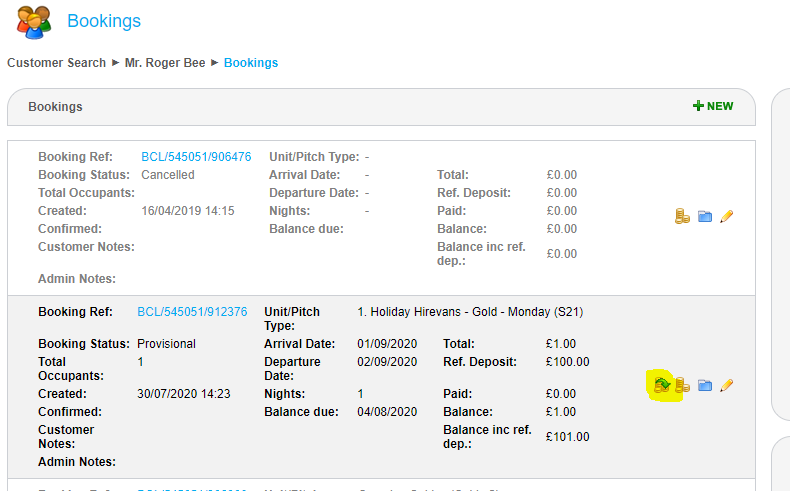Add a new booking with + NEW
This screenshot has width=790, height=491.
coord(713,106)
